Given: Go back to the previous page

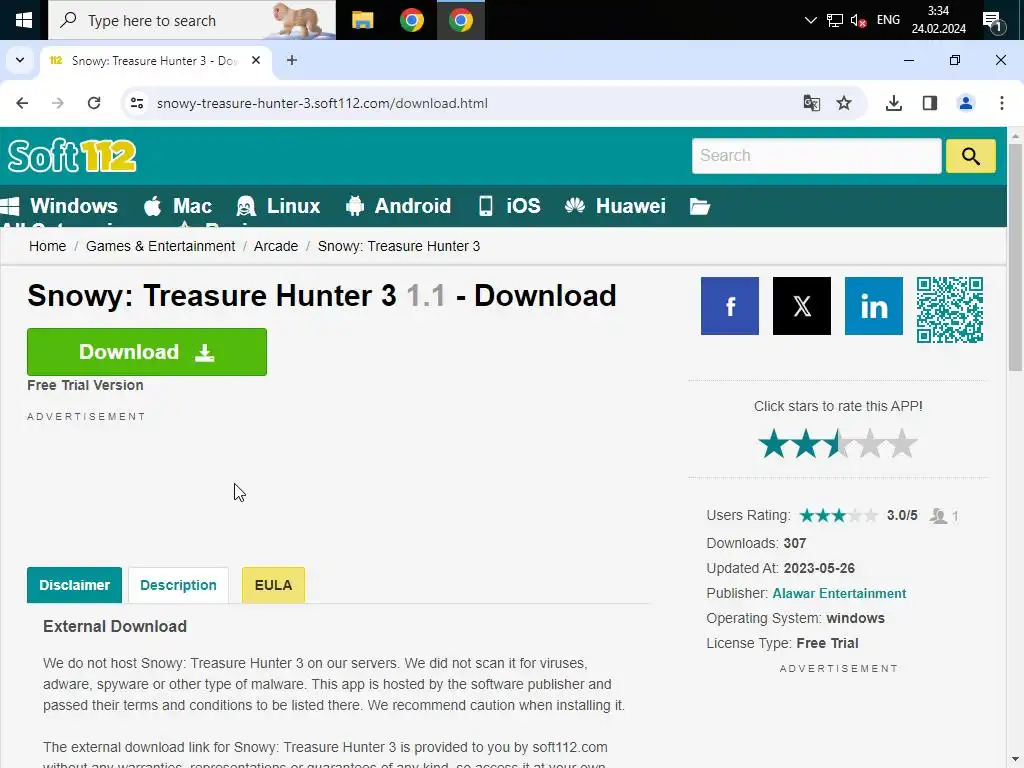Looking at the screenshot, I should tap(22, 103).
